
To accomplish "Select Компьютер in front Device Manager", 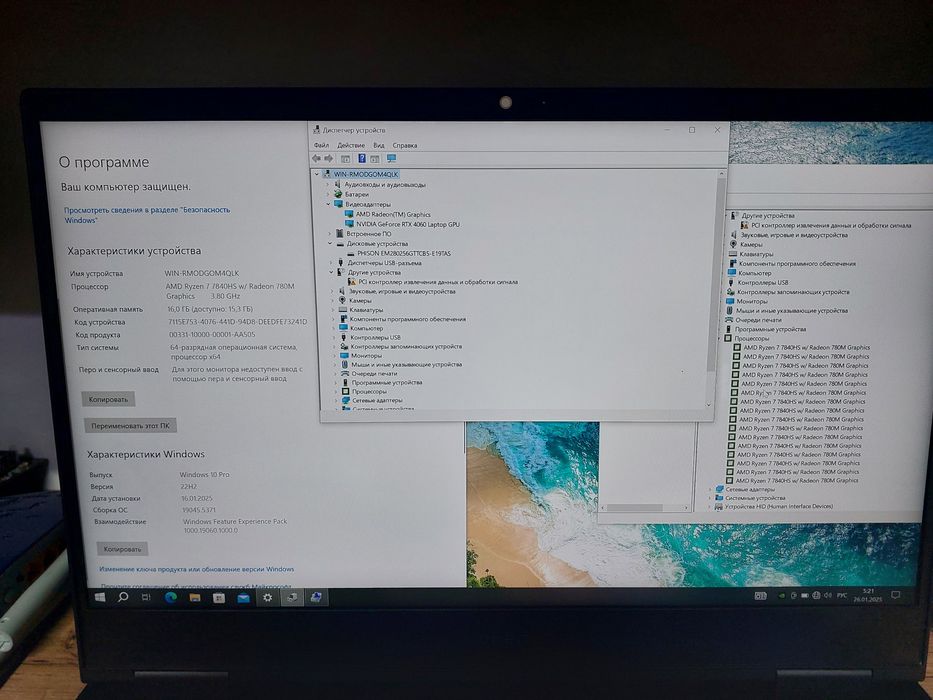I will [x=367, y=328].
